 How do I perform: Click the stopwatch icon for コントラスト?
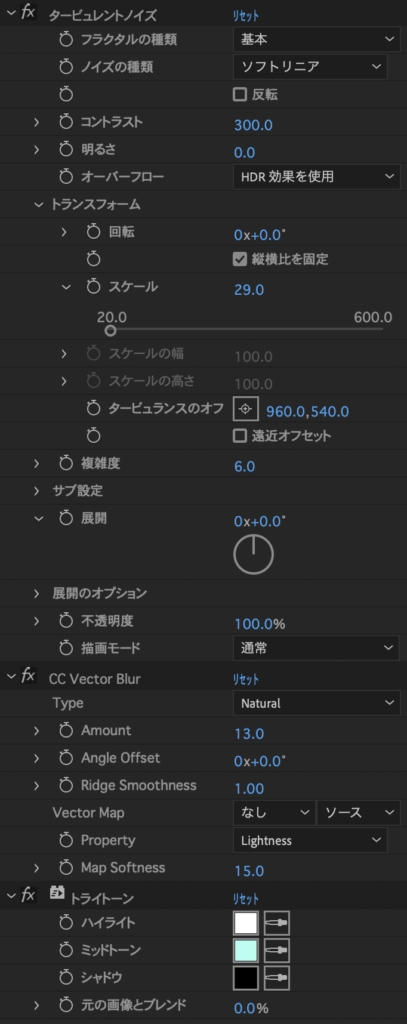66,122
